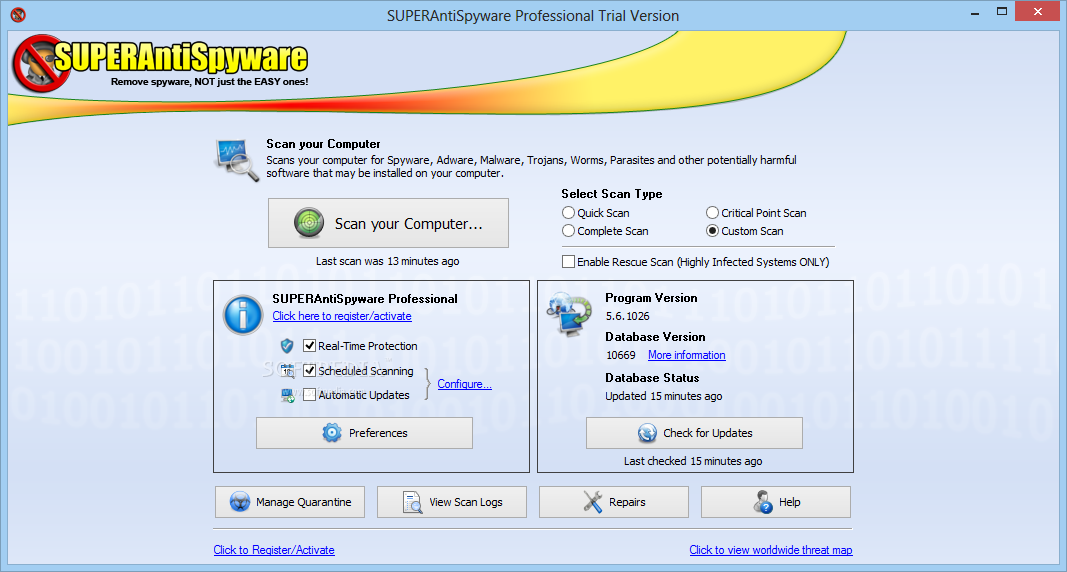Close the SUPERAntiSpyware window
Viewport: 1067px width, 572px height.
pyautogui.click(x=1038, y=12)
